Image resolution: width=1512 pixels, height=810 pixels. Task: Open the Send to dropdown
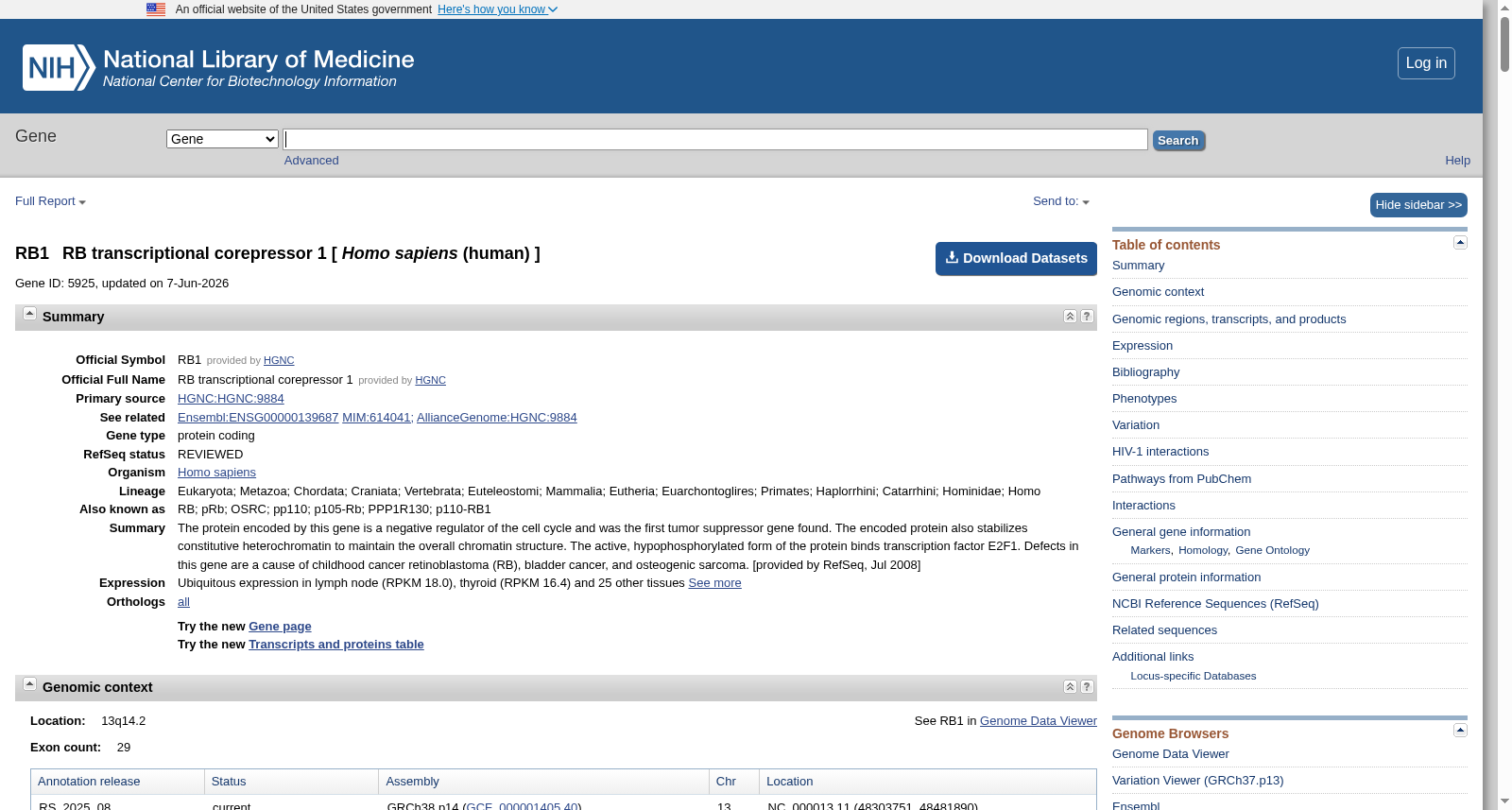1060,201
